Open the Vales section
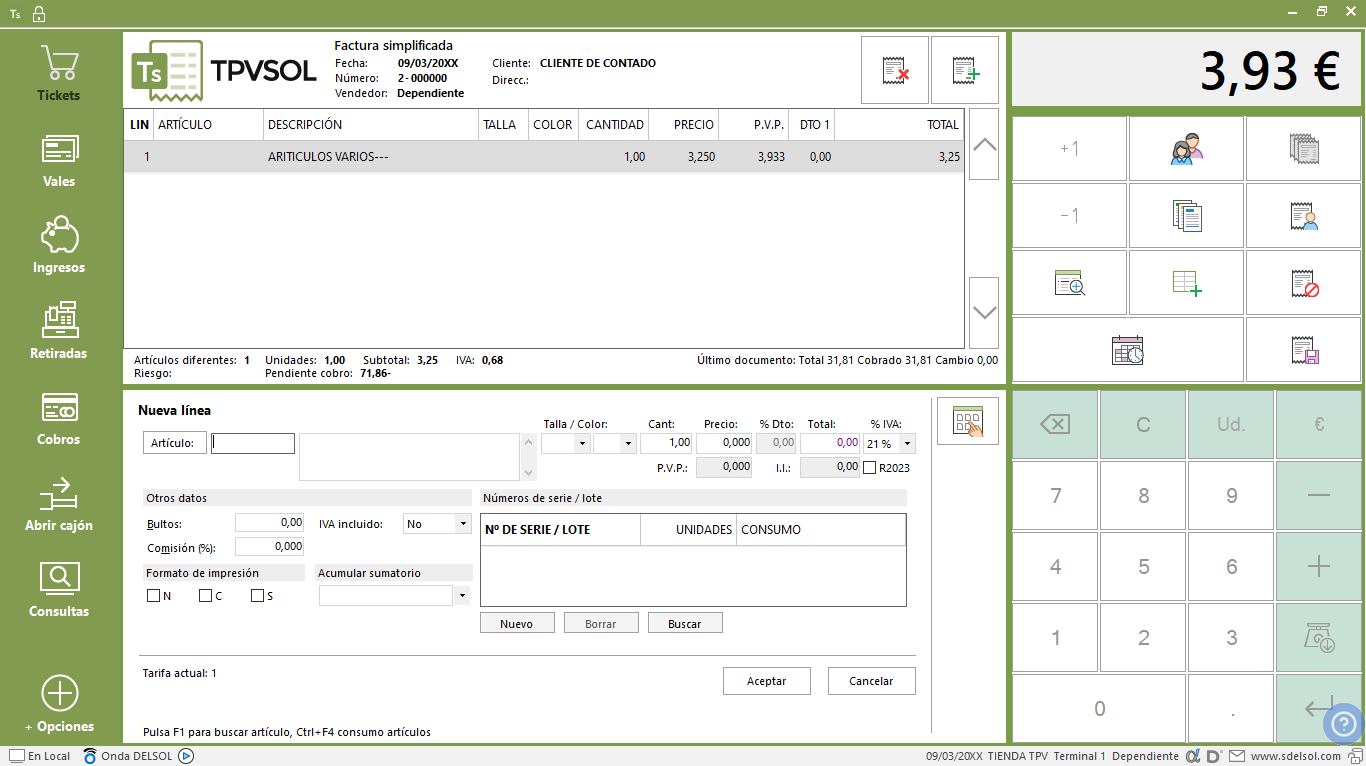This screenshot has width=1366, height=766. point(59,160)
